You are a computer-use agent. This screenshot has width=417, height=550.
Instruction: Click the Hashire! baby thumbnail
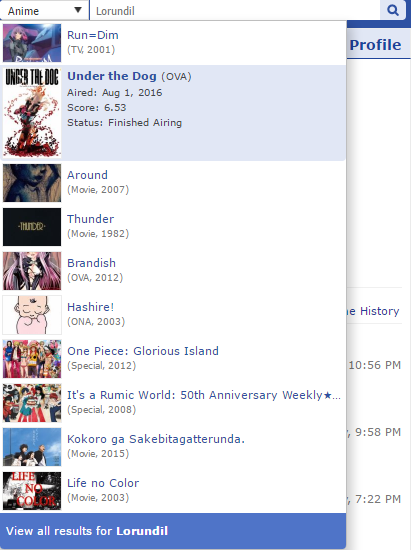(32, 315)
